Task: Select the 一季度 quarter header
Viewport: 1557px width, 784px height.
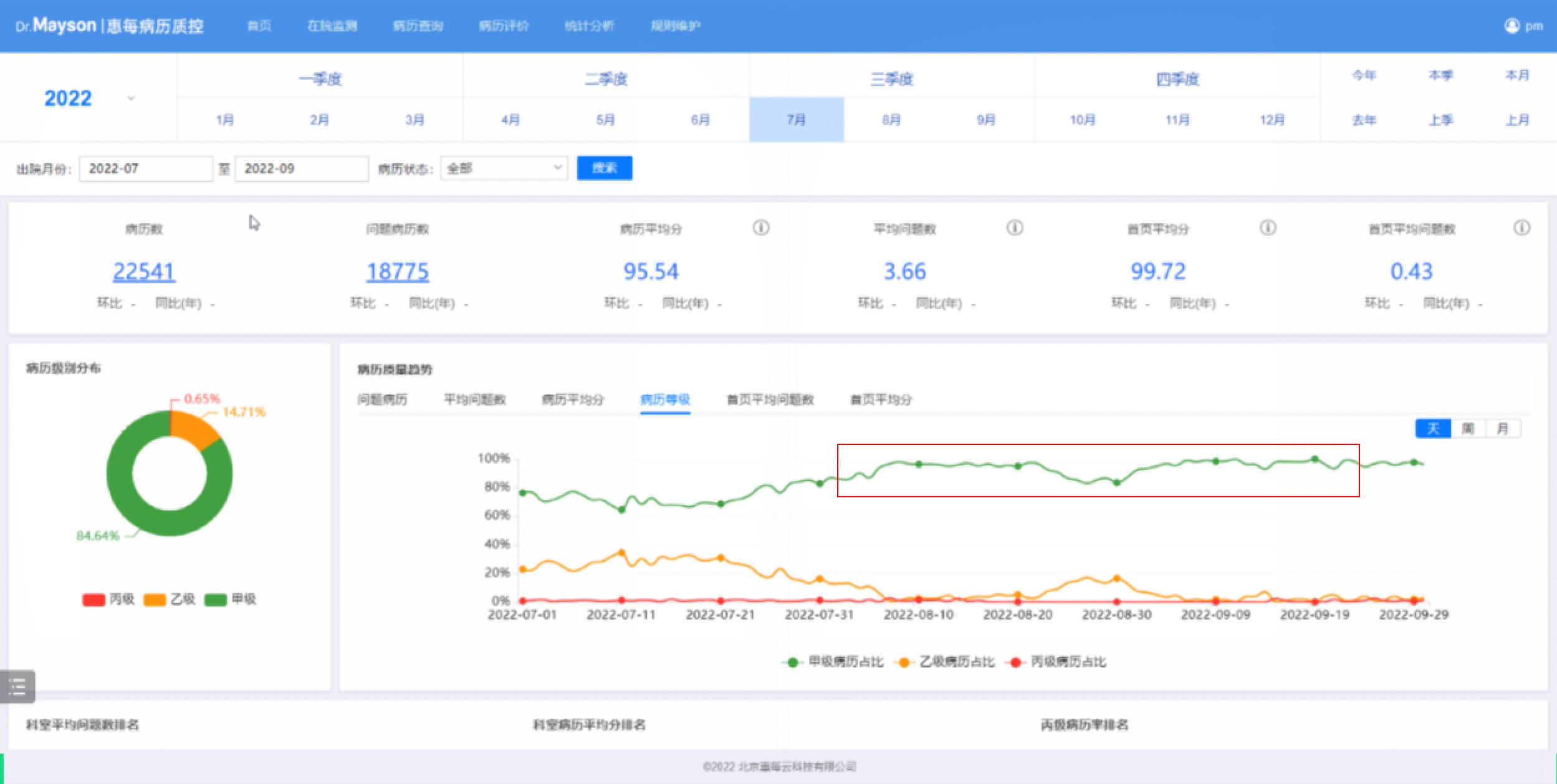Action: [x=320, y=79]
